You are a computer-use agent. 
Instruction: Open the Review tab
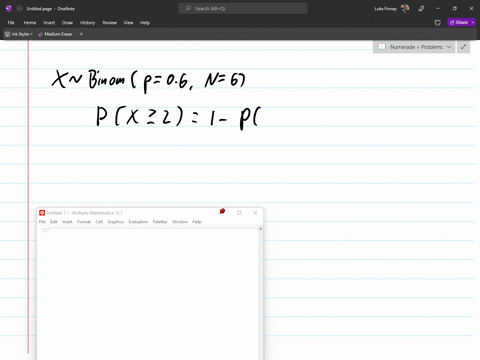pos(109,23)
